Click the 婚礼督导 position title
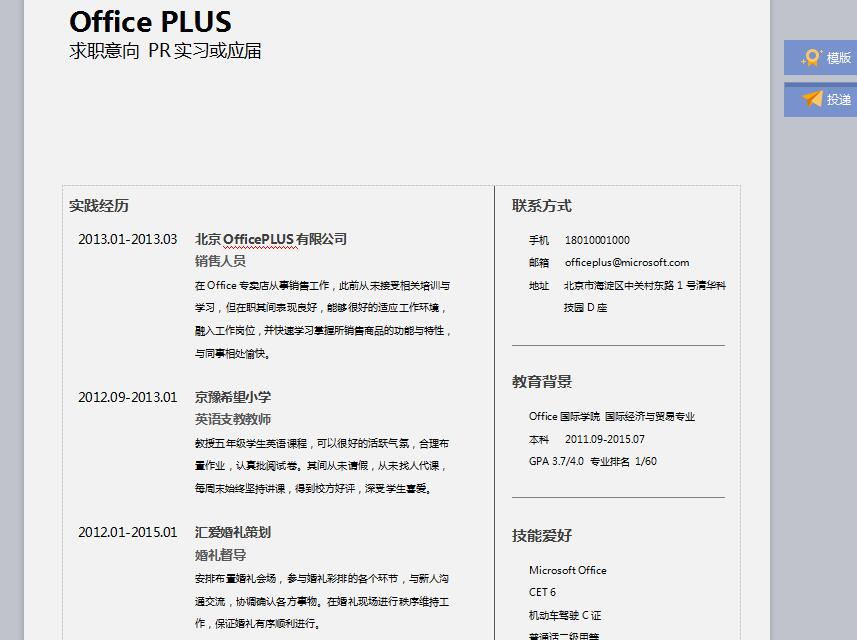 pos(220,554)
